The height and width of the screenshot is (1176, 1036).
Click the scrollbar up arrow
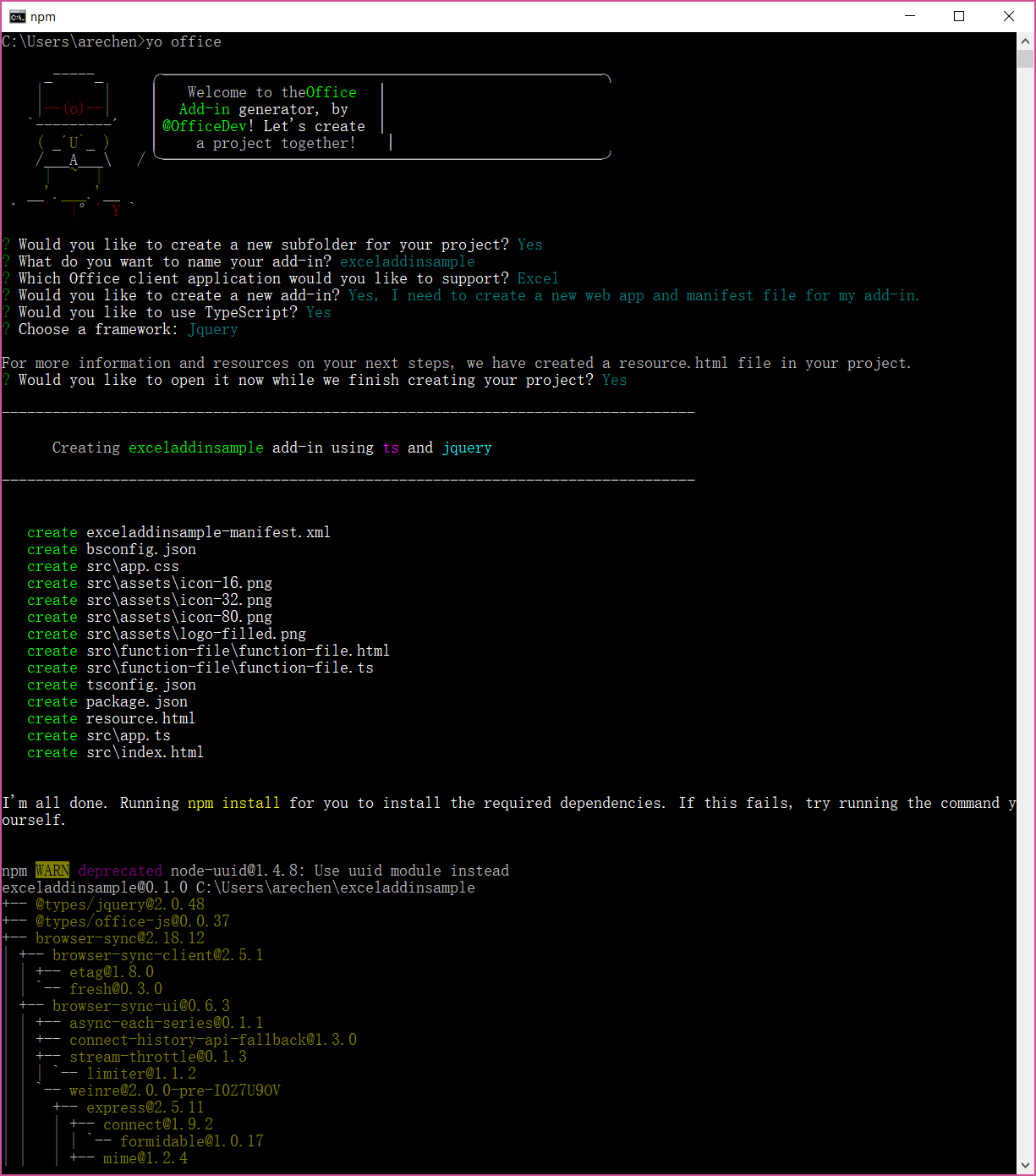pos(1025,41)
